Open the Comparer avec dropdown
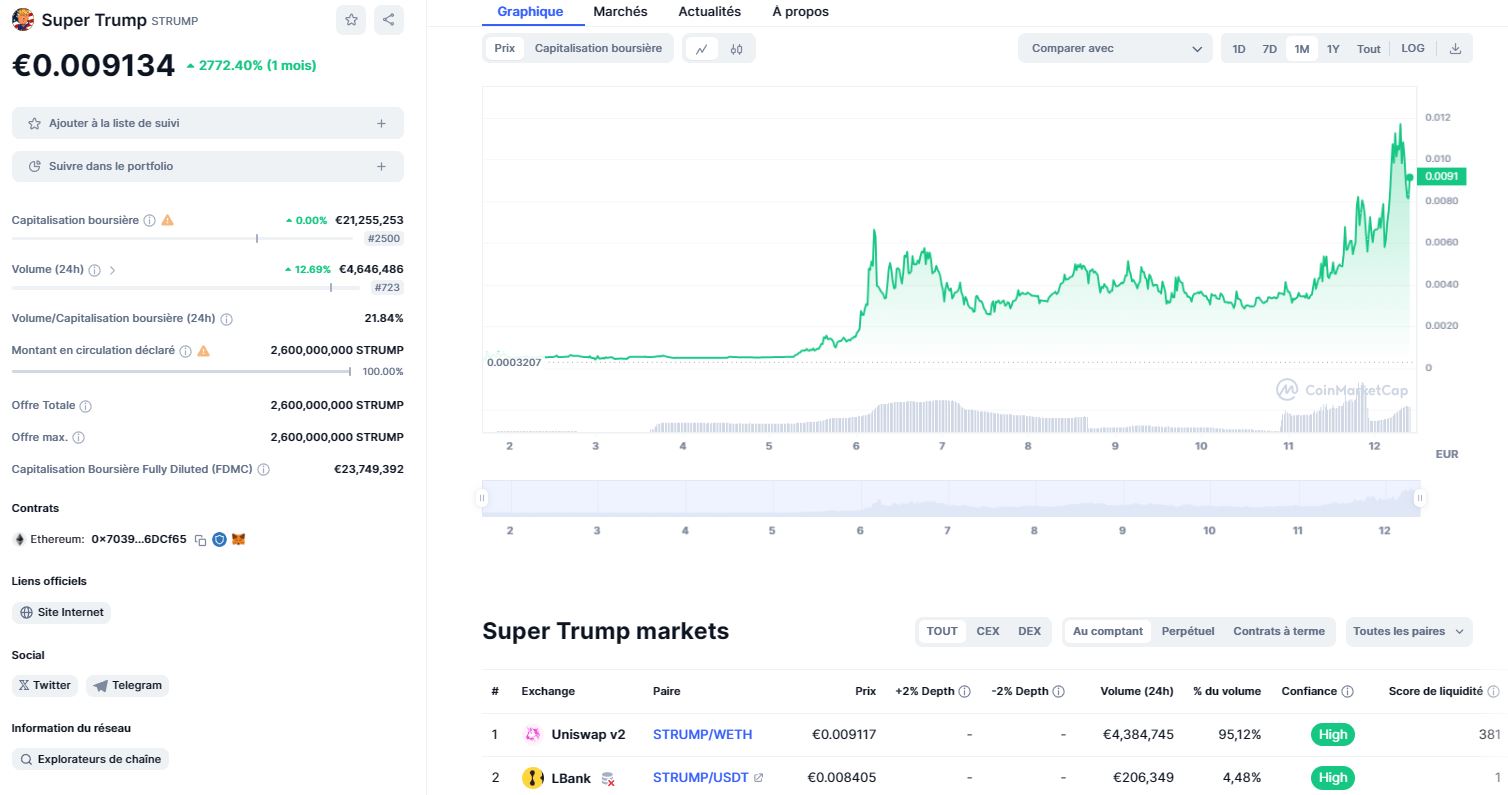 [1115, 48]
